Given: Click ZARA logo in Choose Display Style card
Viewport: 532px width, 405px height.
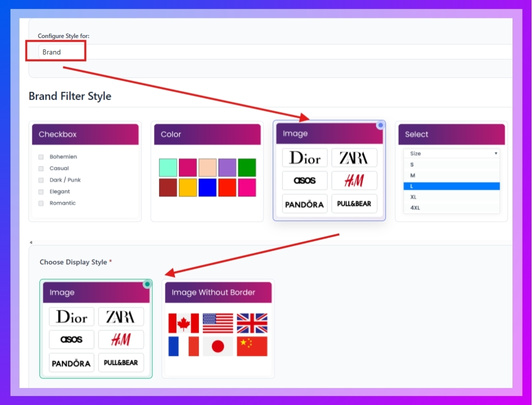Looking at the screenshot, I should (x=121, y=317).
